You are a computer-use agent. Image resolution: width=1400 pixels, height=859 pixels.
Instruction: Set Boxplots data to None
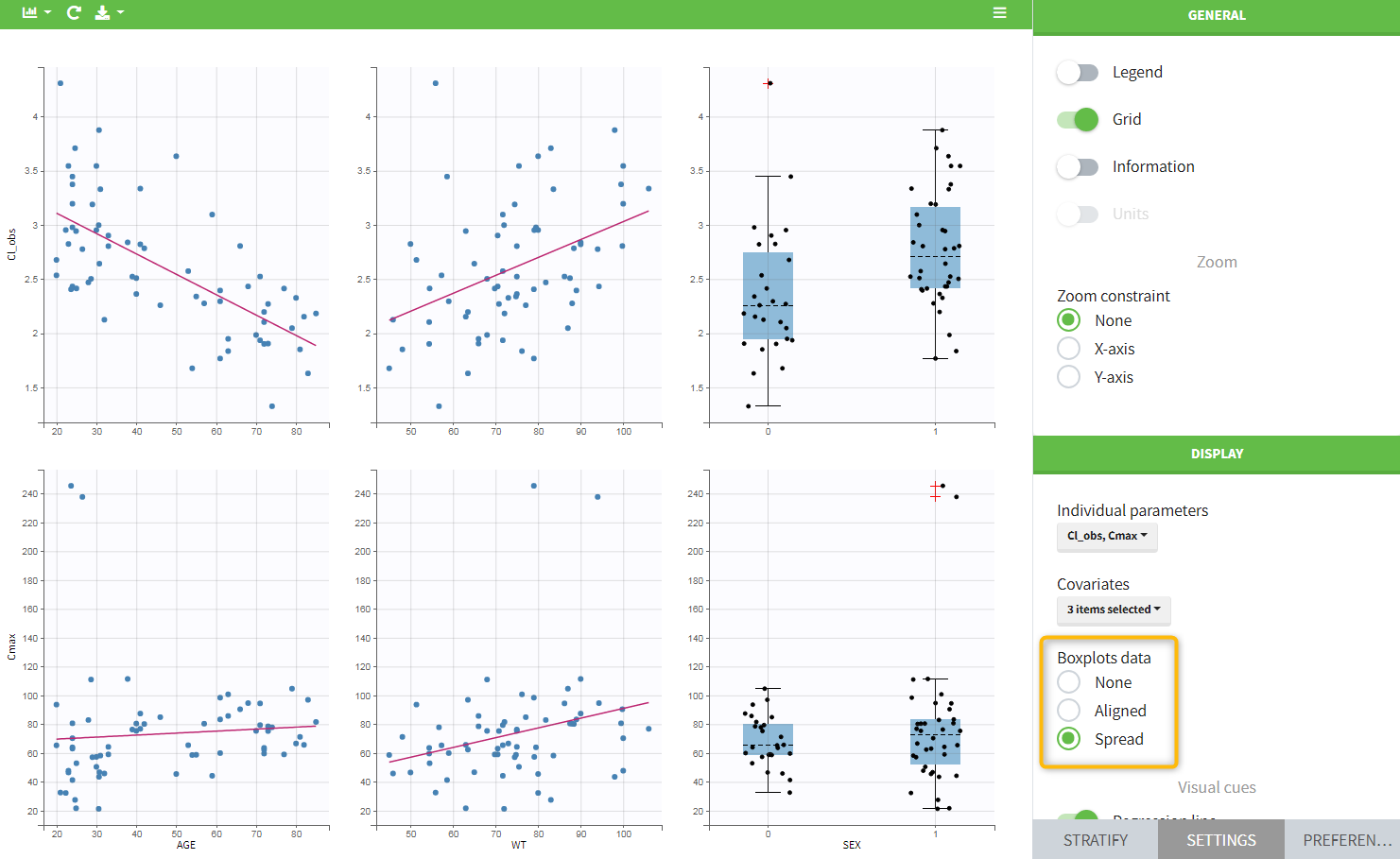1069,683
